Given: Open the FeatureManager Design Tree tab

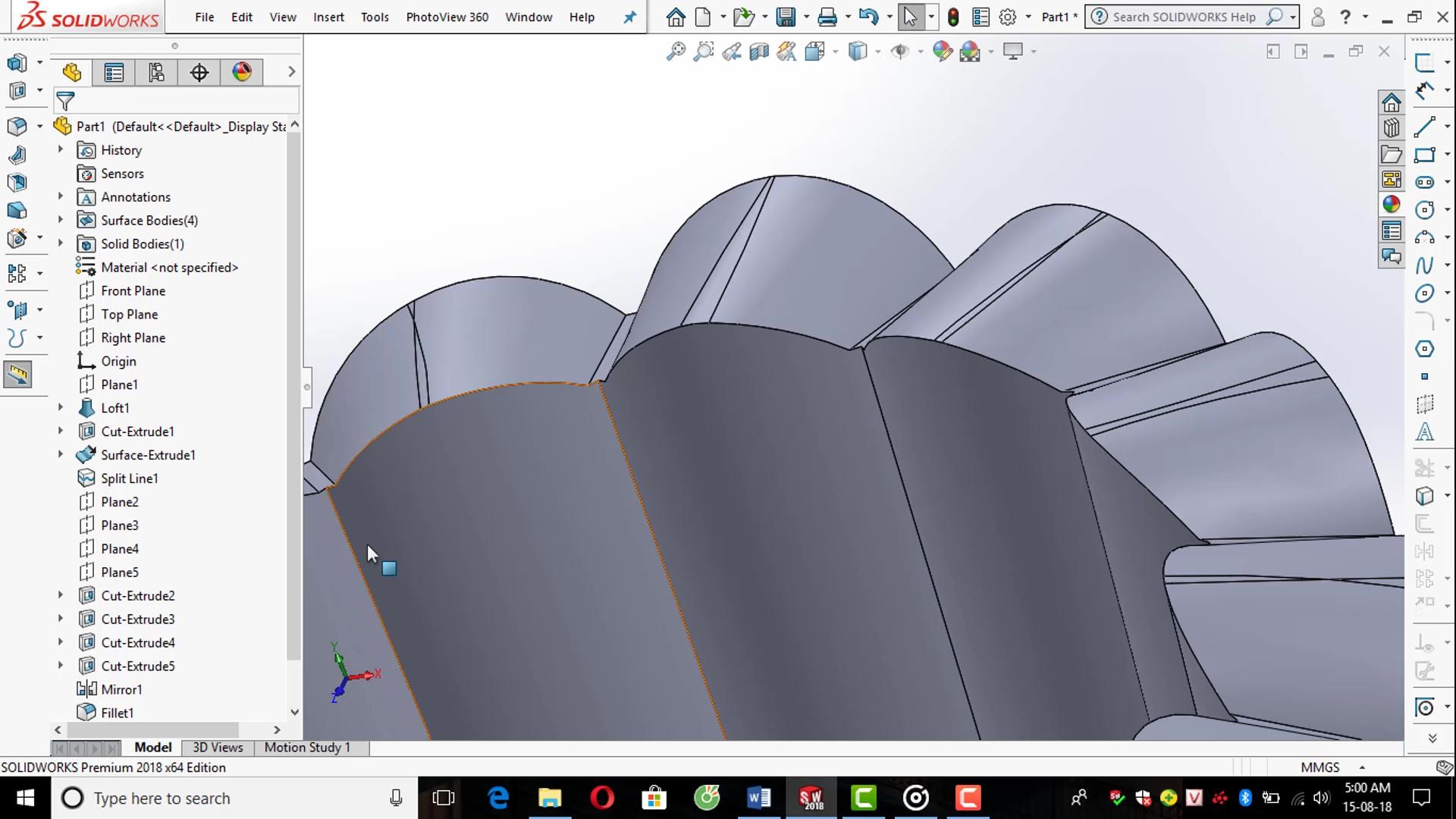Looking at the screenshot, I should [72, 73].
